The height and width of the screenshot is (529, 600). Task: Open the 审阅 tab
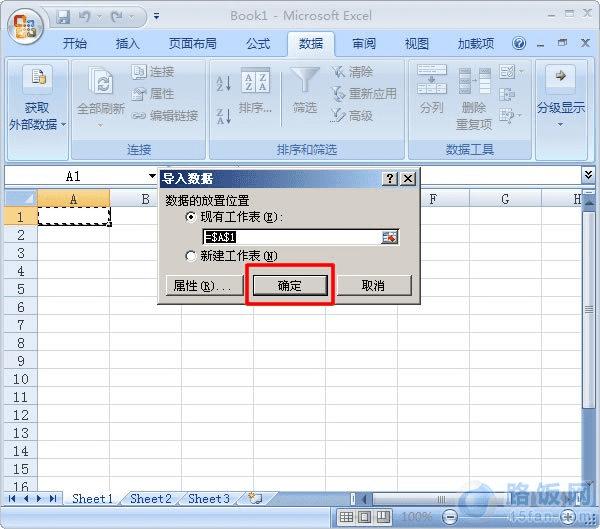coord(364,44)
